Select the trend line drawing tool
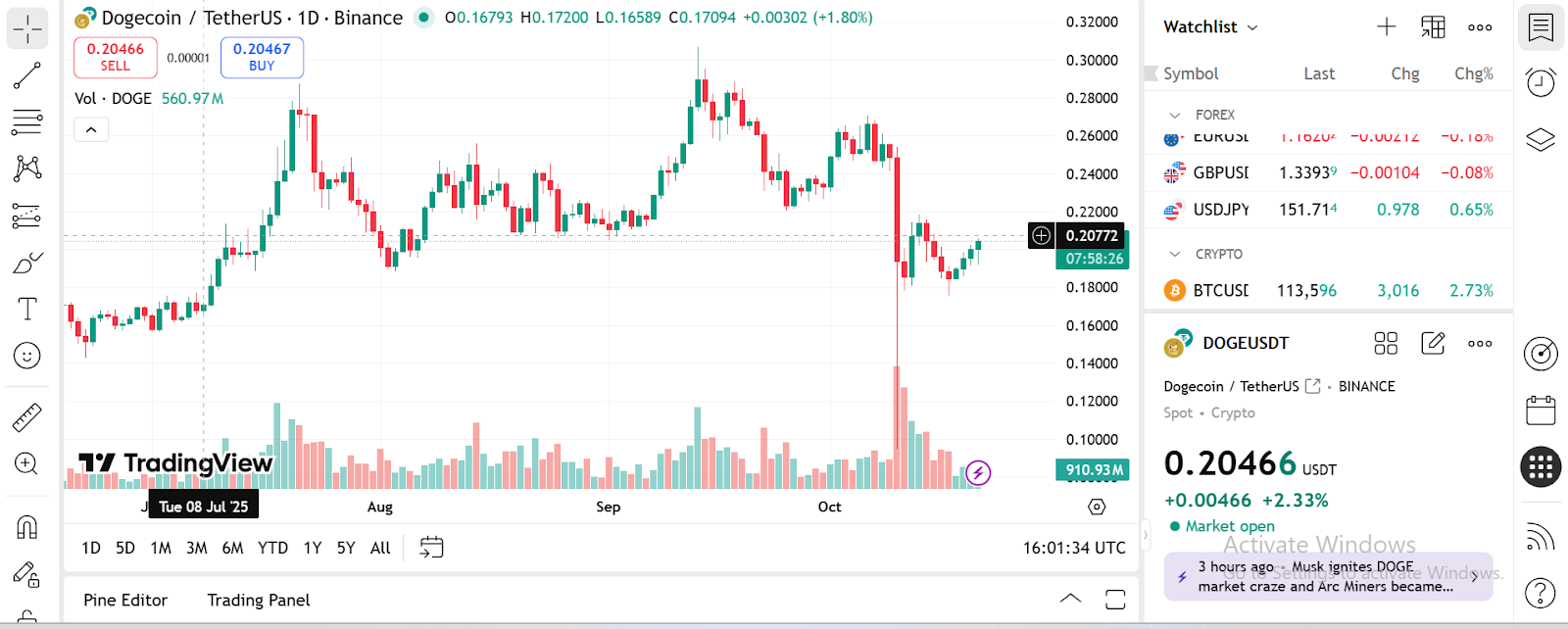Screen dimensions: 1568x629 click(26, 75)
